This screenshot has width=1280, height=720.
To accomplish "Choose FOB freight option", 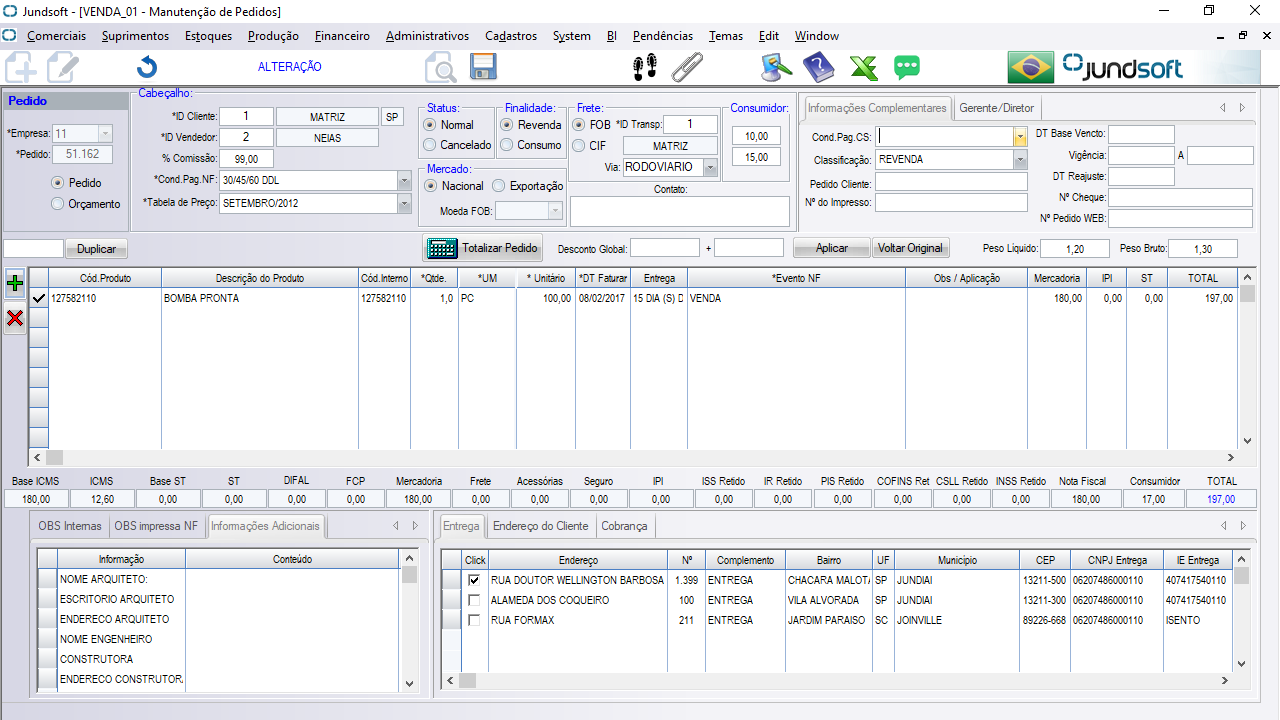I will (x=579, y=125).
